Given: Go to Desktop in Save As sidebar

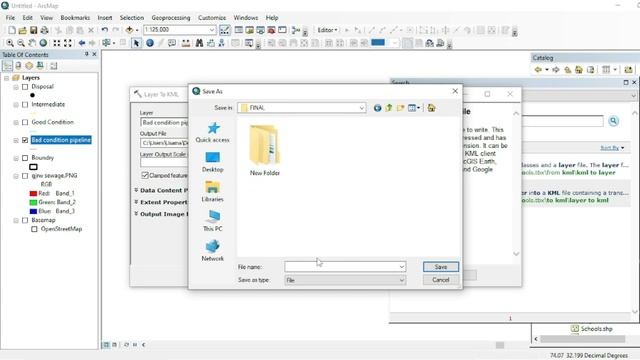Looking at the screenshot, I should pyautogui.click(x=213, y=162).
